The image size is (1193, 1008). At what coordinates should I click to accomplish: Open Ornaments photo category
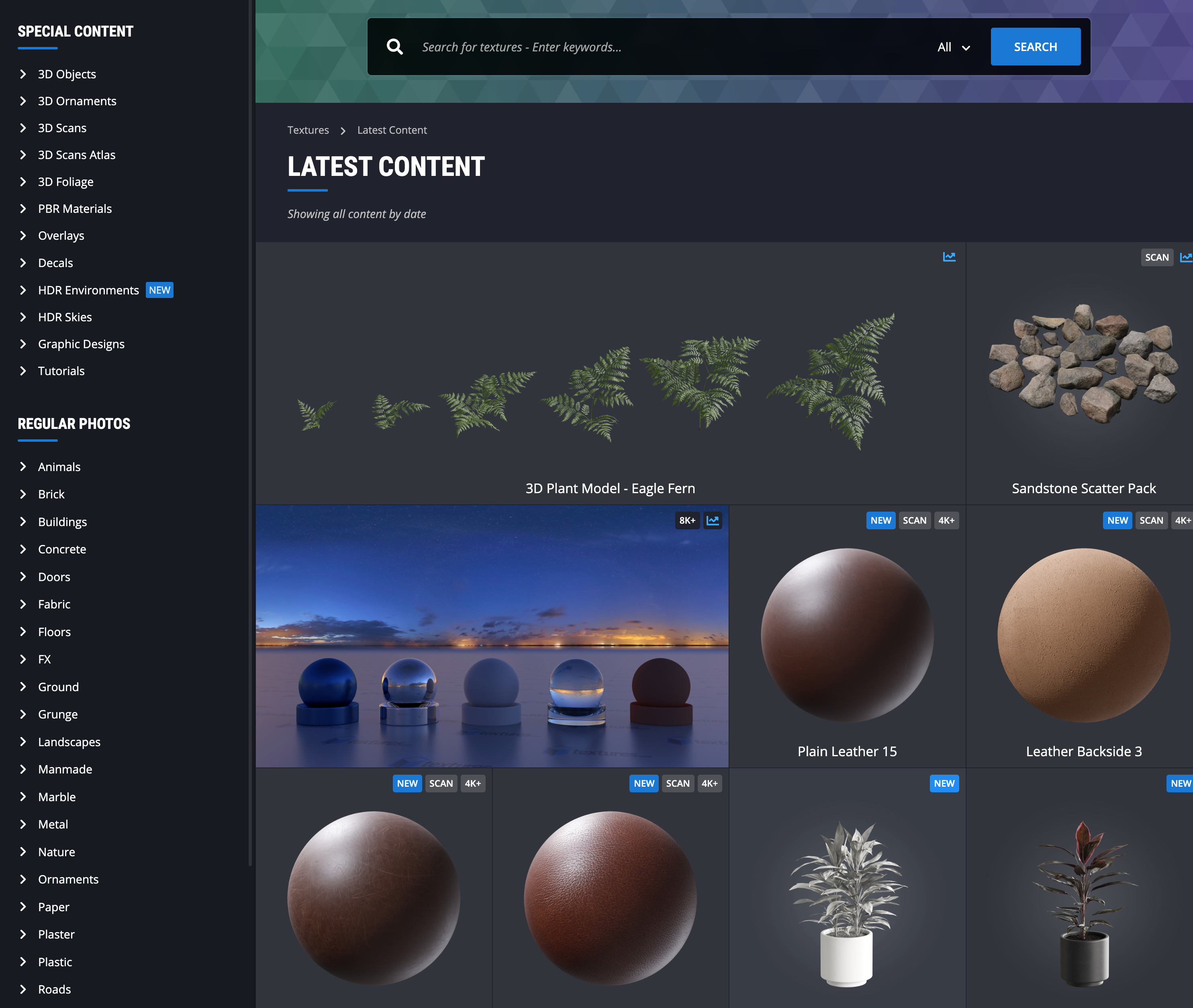click(x=68, y=879)
